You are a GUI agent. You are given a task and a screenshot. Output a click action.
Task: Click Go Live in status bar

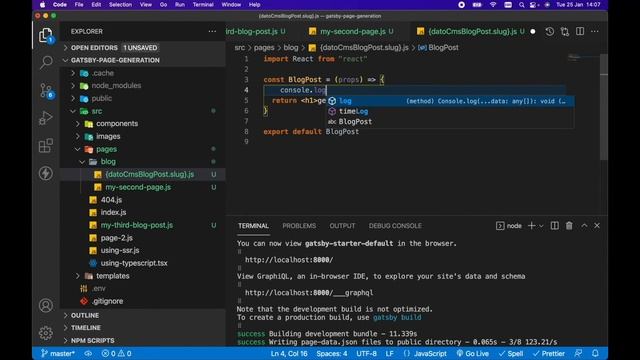(x=472, y=353)
